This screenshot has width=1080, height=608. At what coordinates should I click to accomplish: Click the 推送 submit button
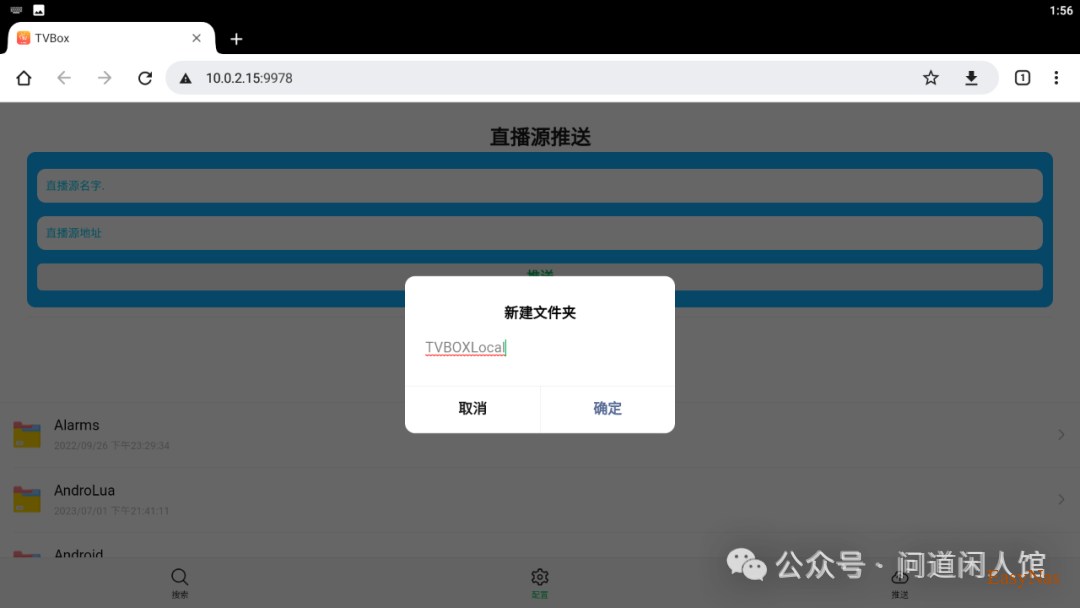(x=539, y=276)
